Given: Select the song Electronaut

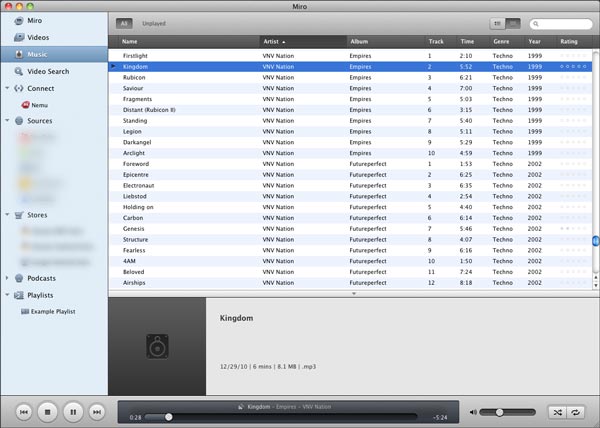Looking at the screenshot, I should click(350, 186).
